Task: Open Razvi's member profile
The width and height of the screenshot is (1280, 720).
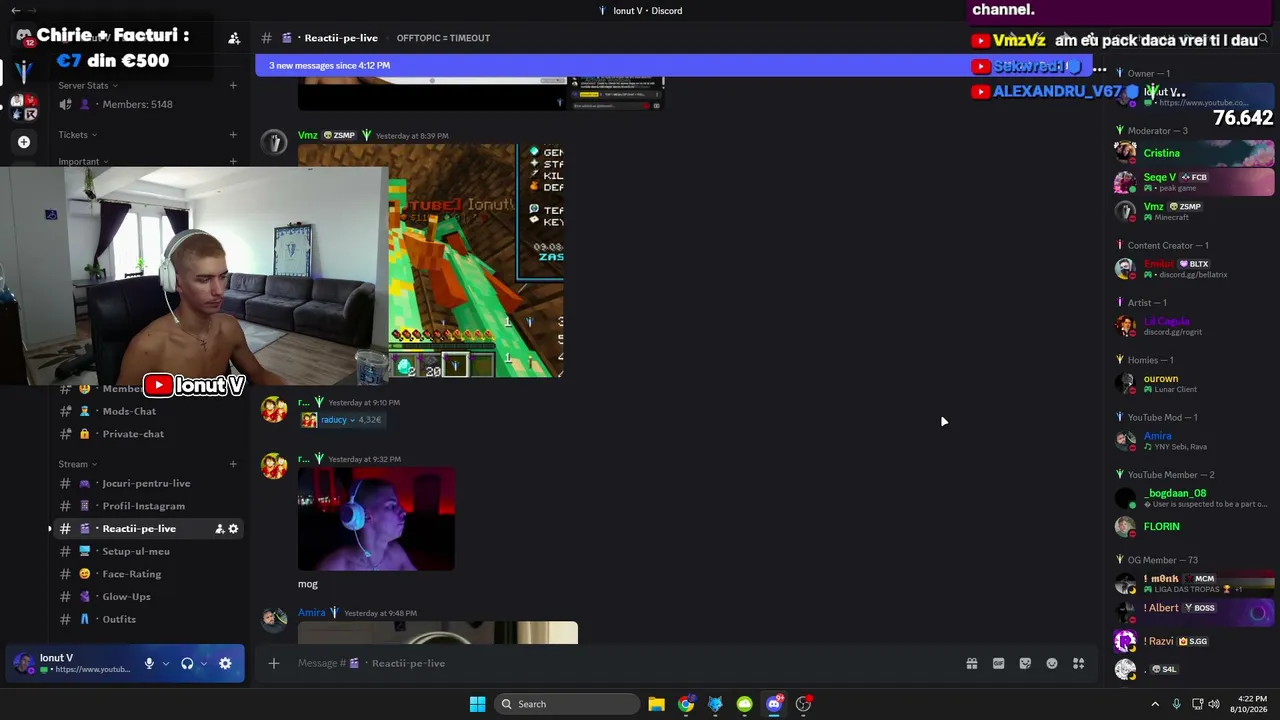Action: click(x=1194, y=641)
